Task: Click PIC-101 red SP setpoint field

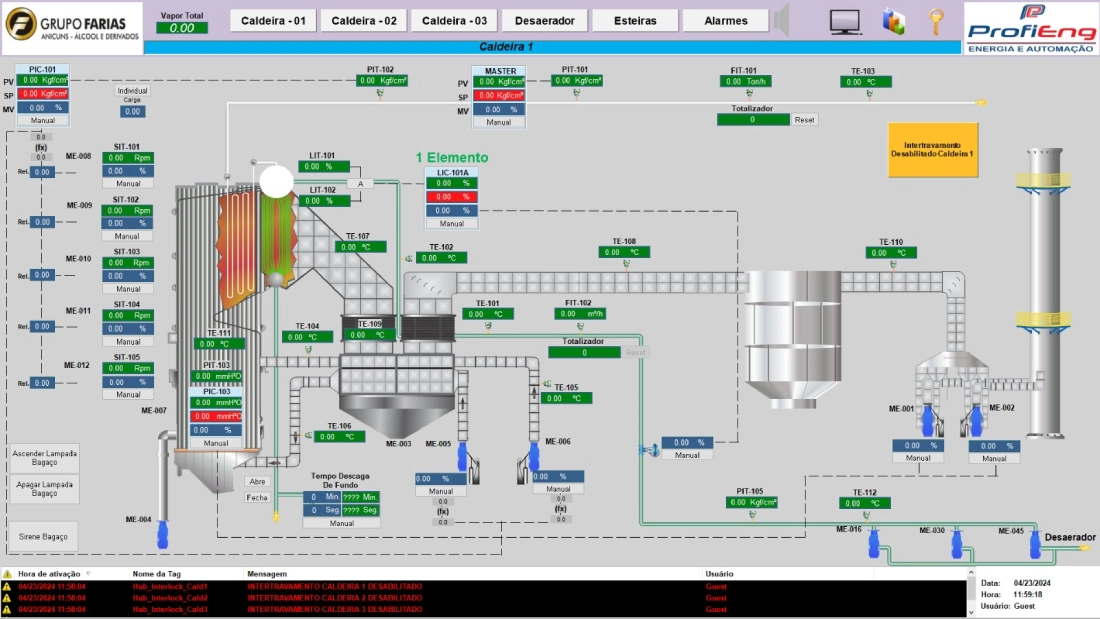Action: tap(43, 93)
